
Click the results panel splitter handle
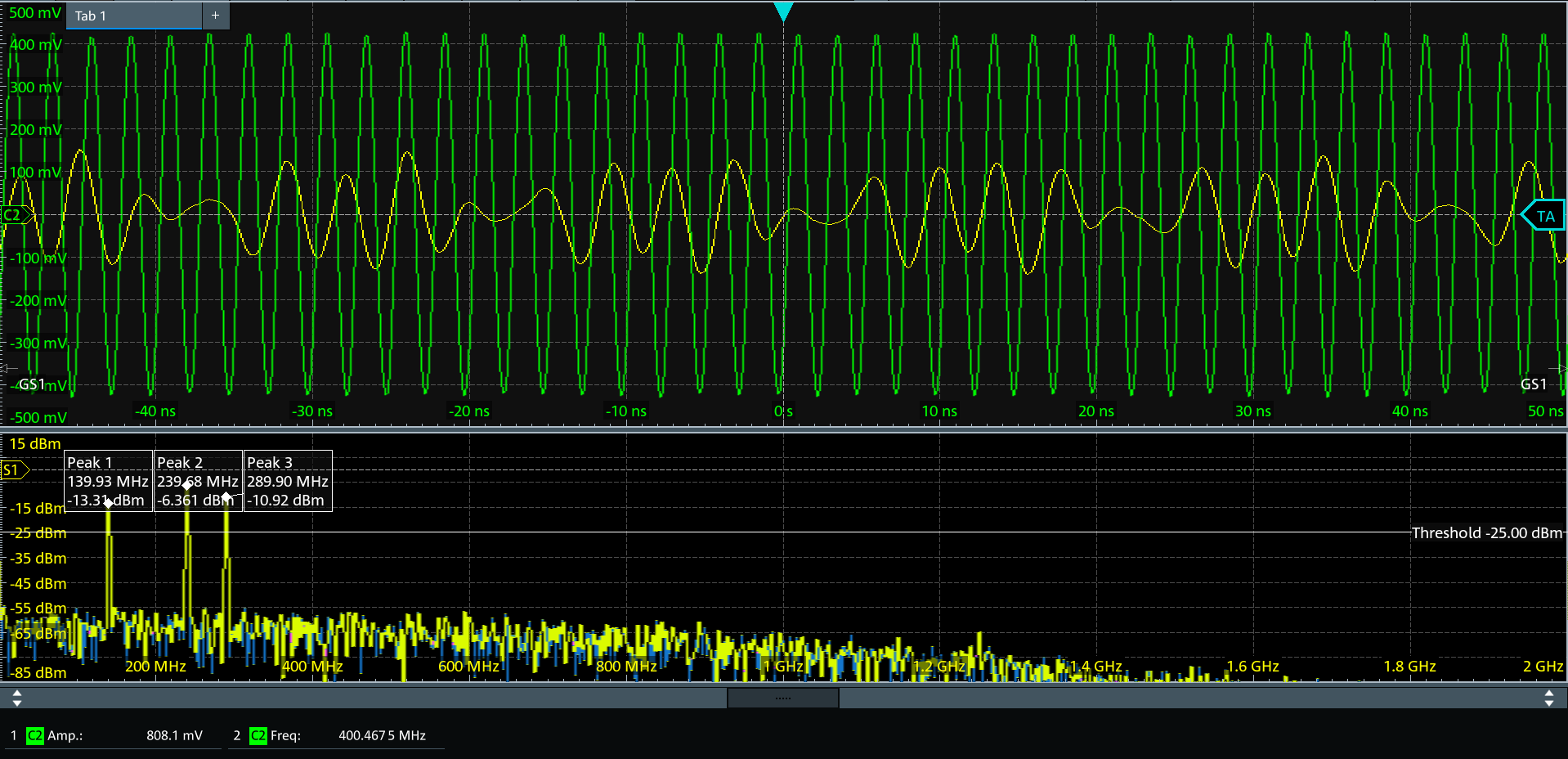(x=783, y=698)
